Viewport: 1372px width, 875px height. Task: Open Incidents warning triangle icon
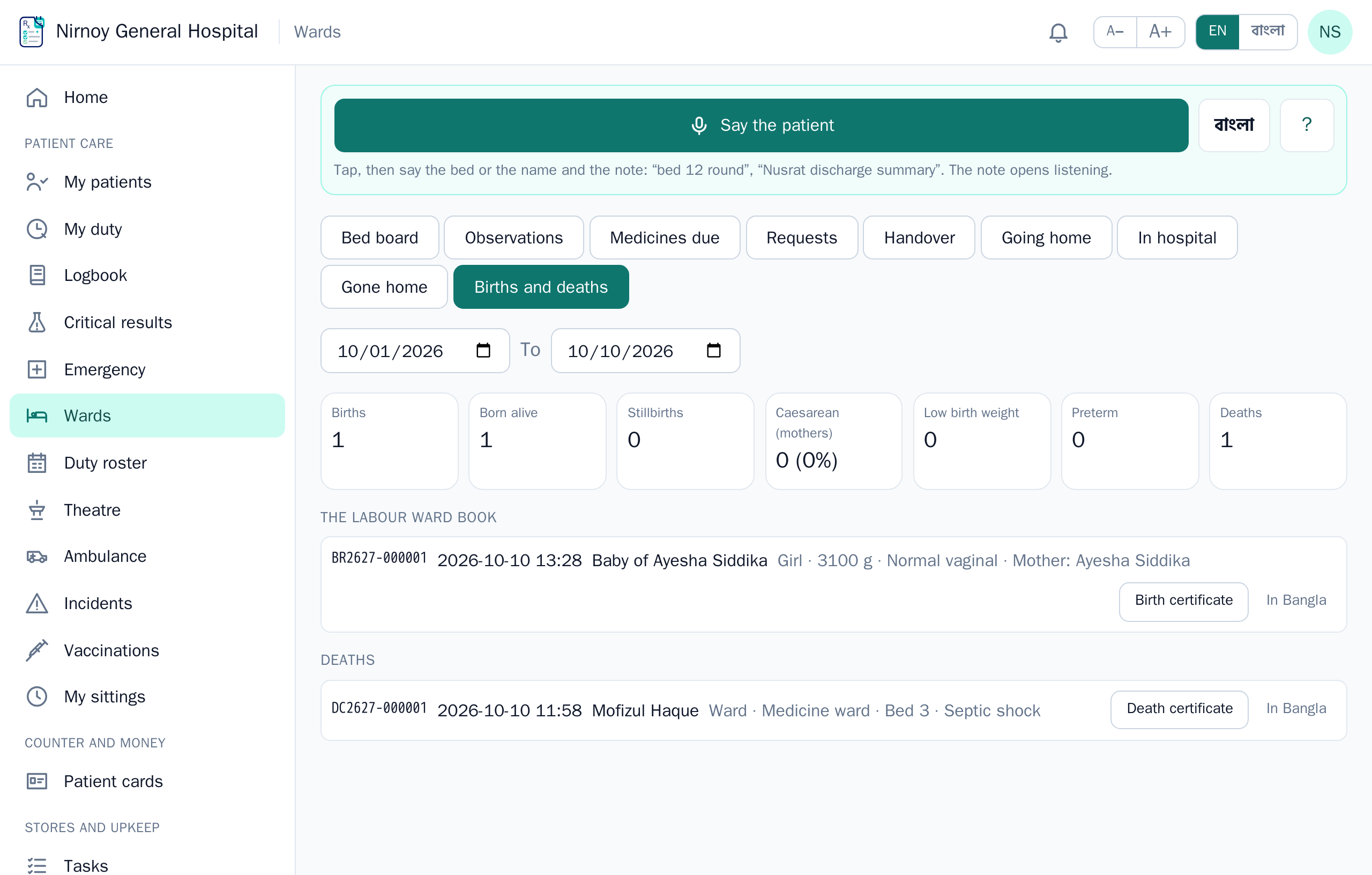(37, 603)
